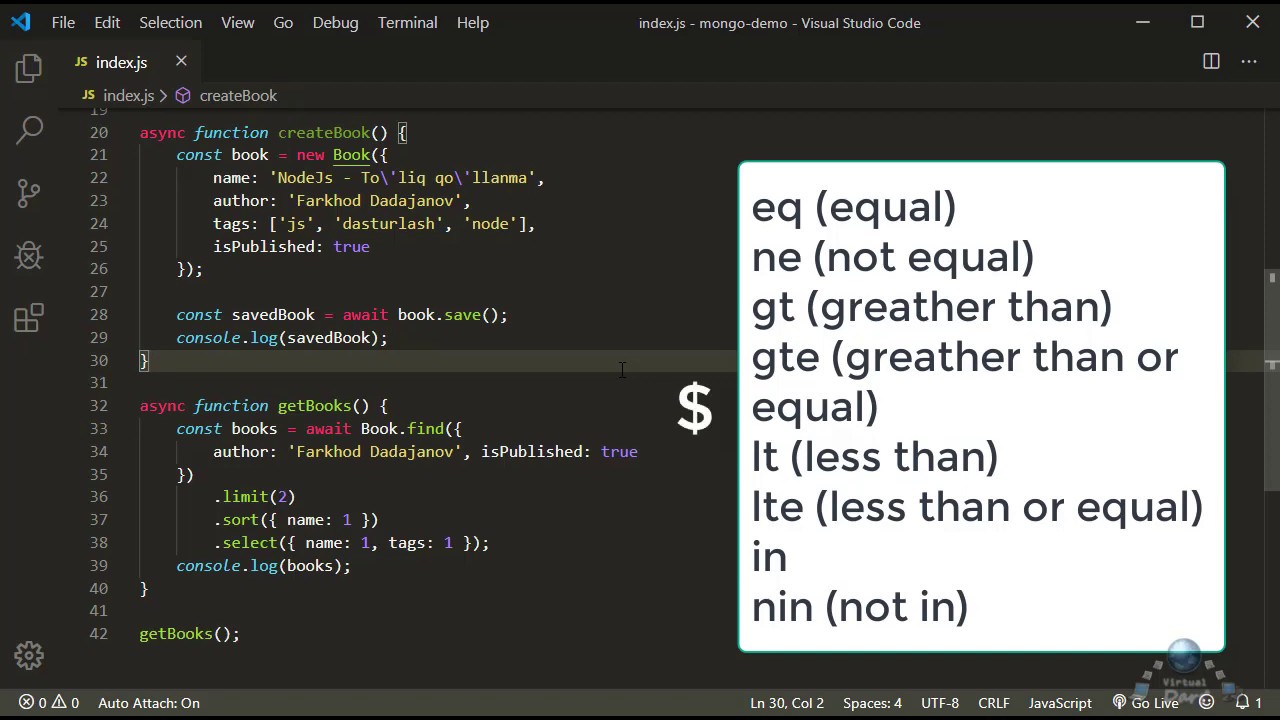Open the Debug menu
The width and height of the screenshot is (1280, 720).
335,22
